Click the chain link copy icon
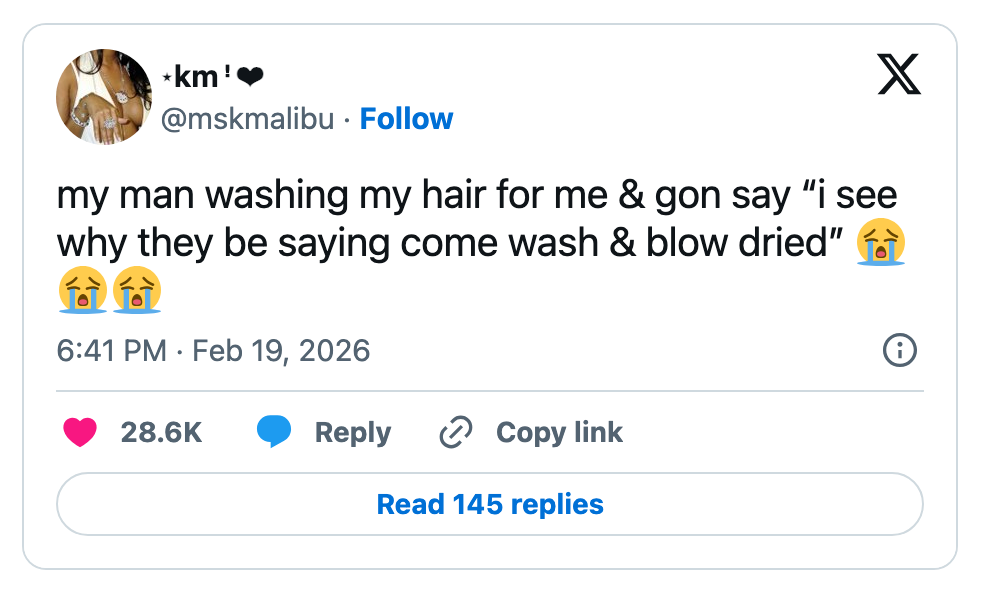Screen dimensions: 984x608 pos(455,432)
